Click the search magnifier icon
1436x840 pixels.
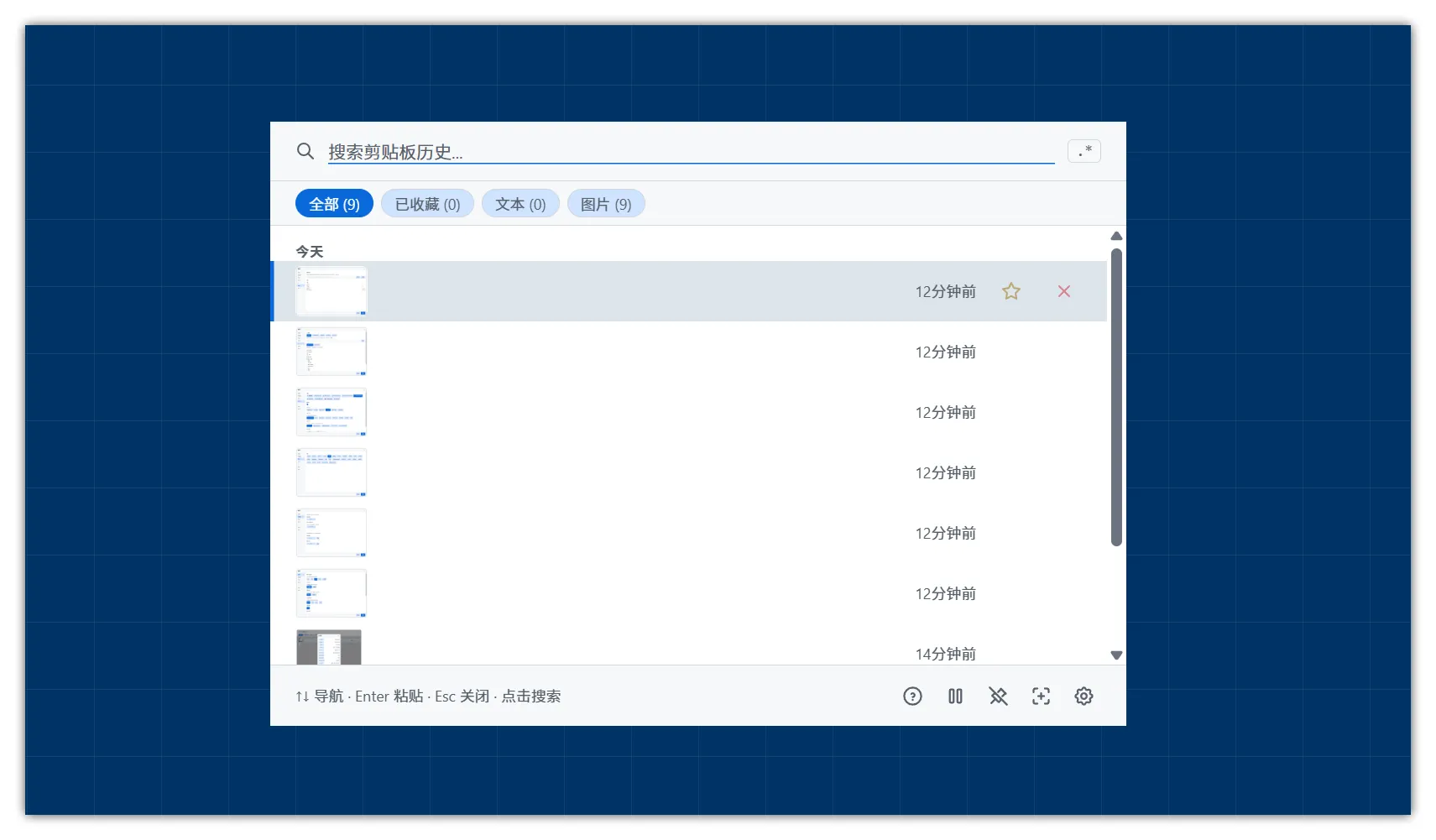[305, 151]
